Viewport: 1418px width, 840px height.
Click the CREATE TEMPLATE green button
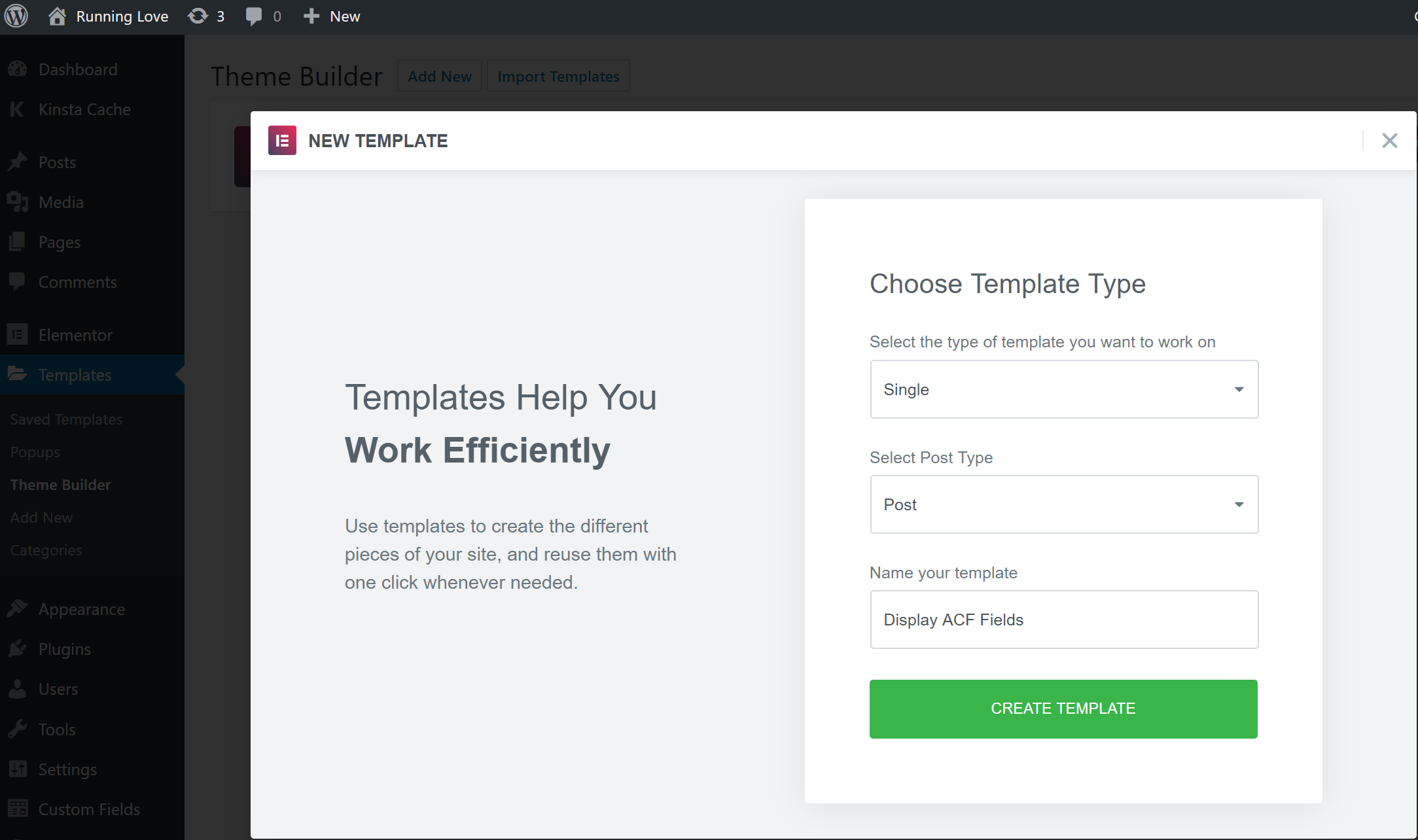click(x=1063, y=709)
